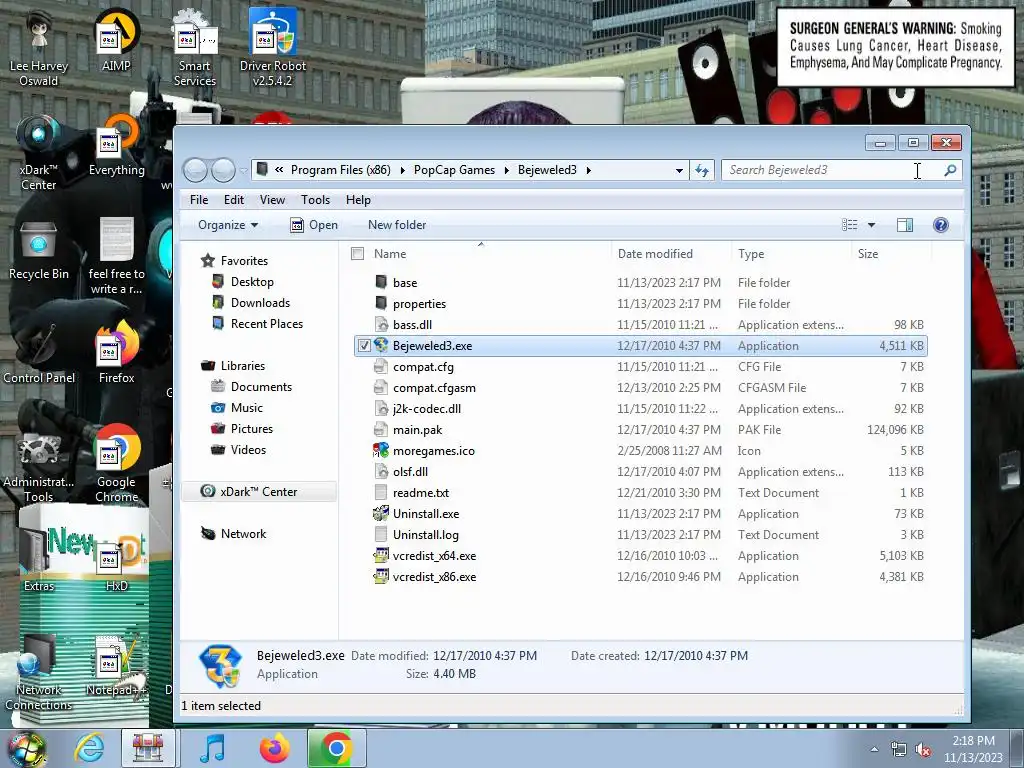Navigate to PopCap Games breadcrumb
The image size is (1024, 768).
click(x=455, y=170)
